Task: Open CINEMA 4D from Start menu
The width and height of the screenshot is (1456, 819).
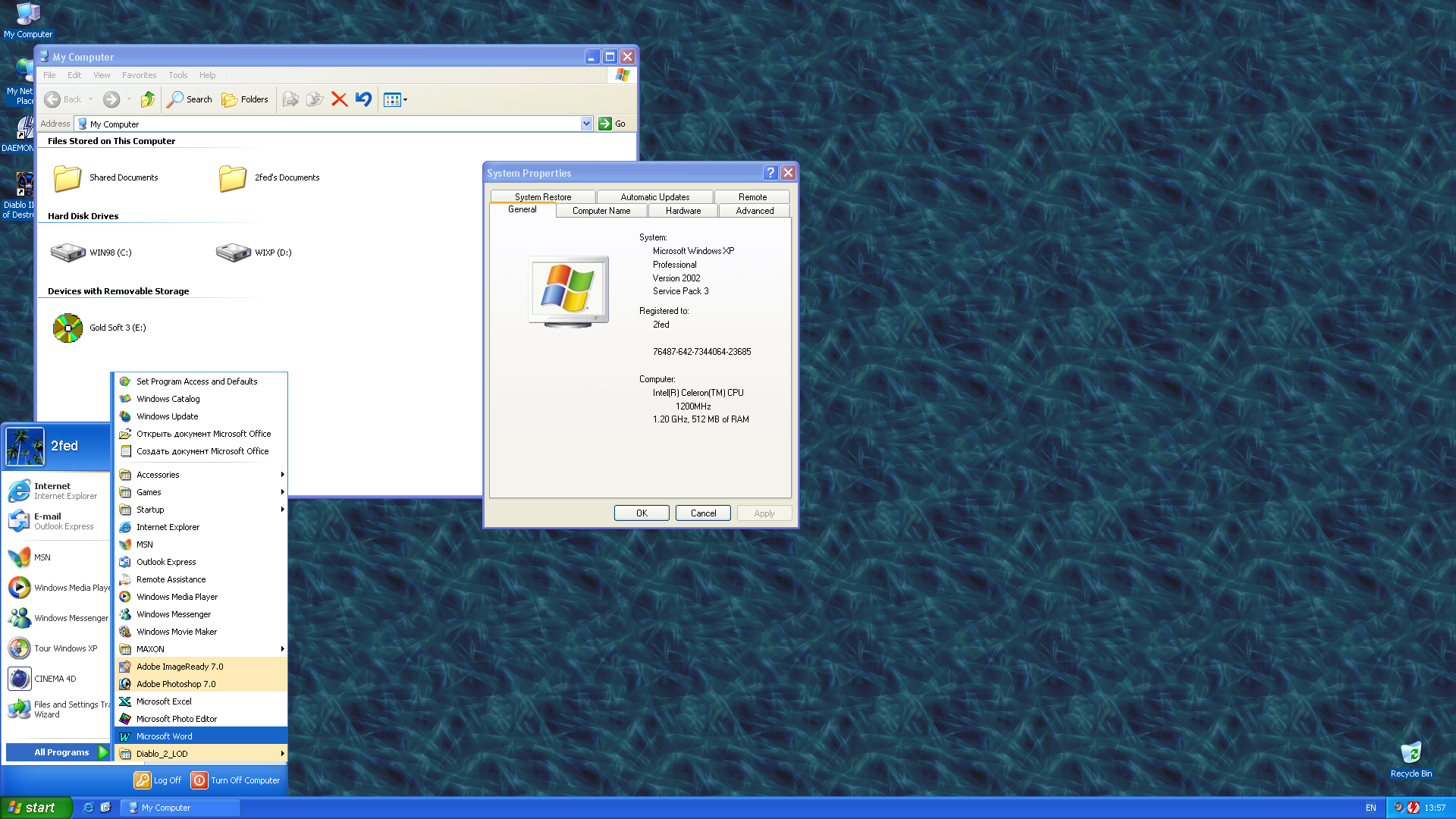Action: click(x=58, y=679)
